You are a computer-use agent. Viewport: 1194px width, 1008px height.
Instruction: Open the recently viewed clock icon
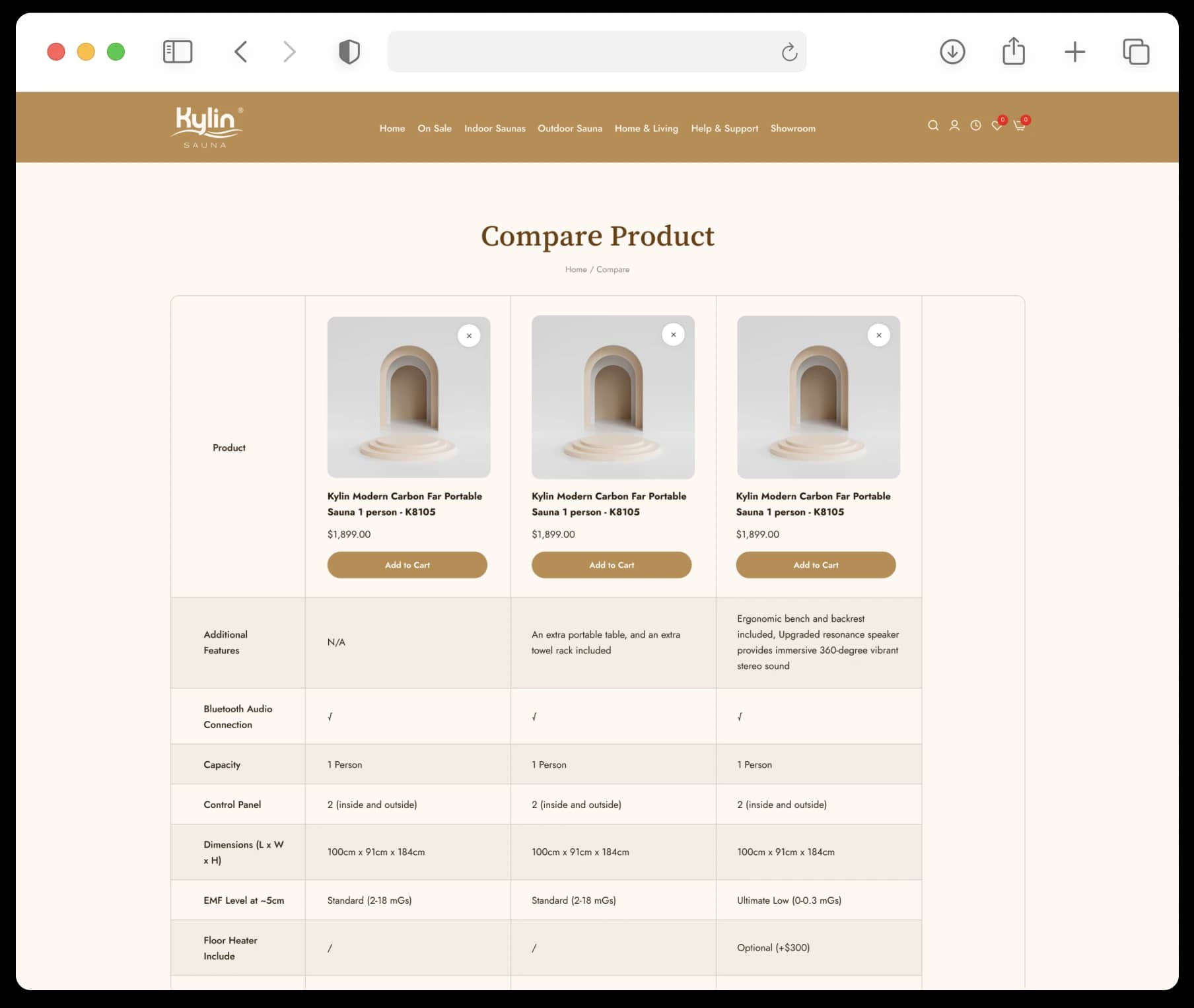(975, 125)
